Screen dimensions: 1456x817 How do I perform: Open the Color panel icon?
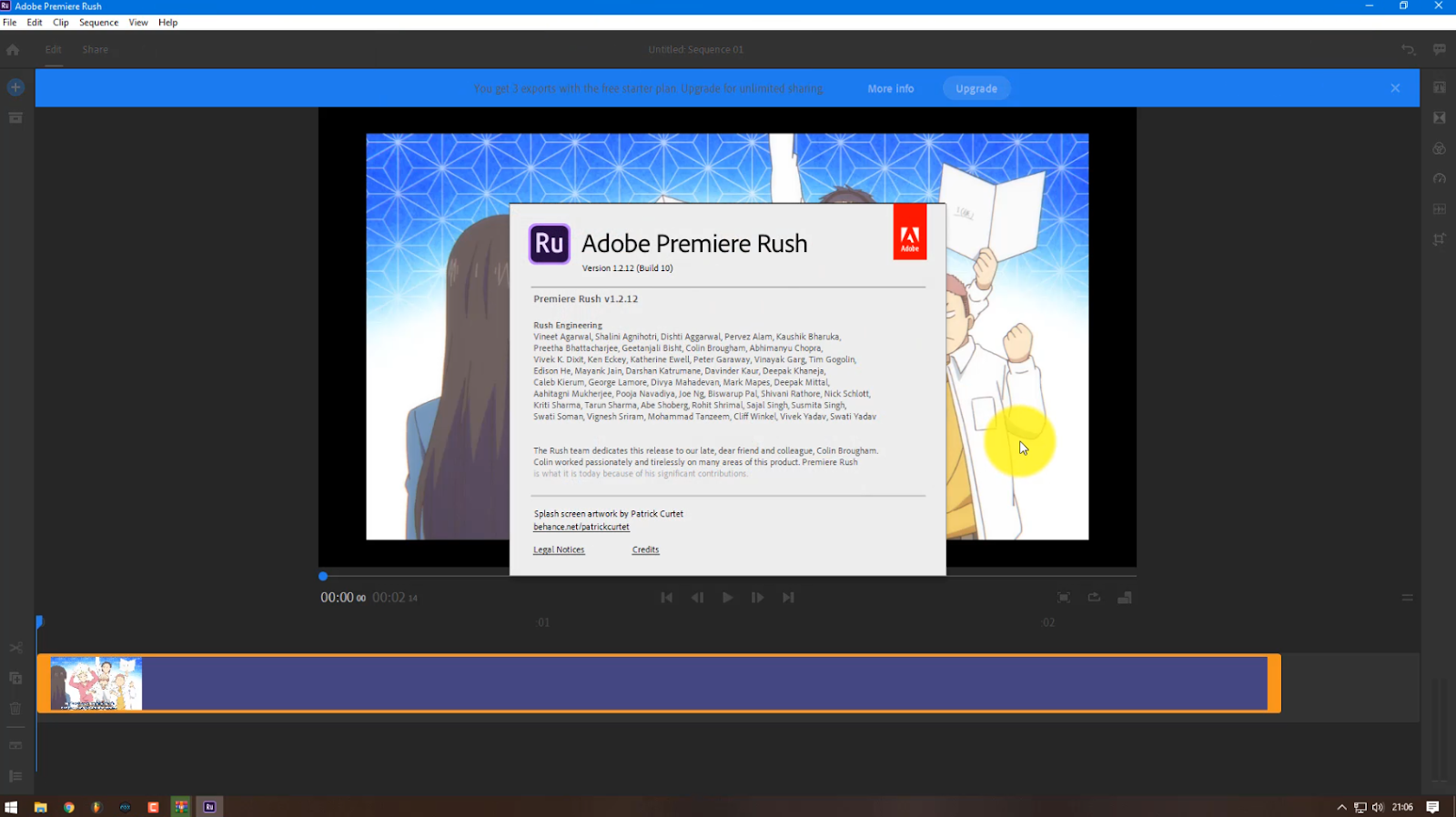click(1440, 148)
